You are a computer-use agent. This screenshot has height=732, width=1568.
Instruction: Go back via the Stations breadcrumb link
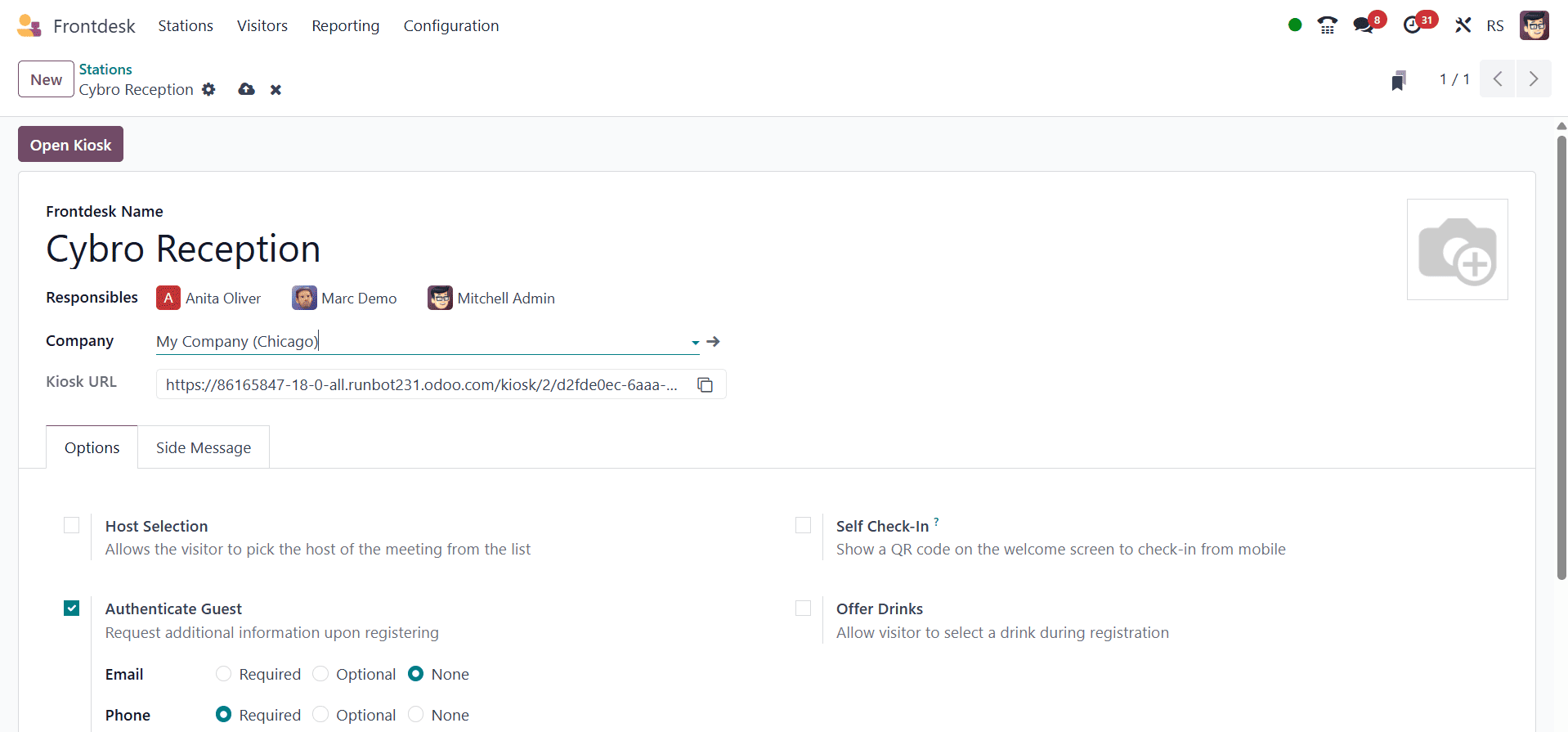click(x=105, y=70)
